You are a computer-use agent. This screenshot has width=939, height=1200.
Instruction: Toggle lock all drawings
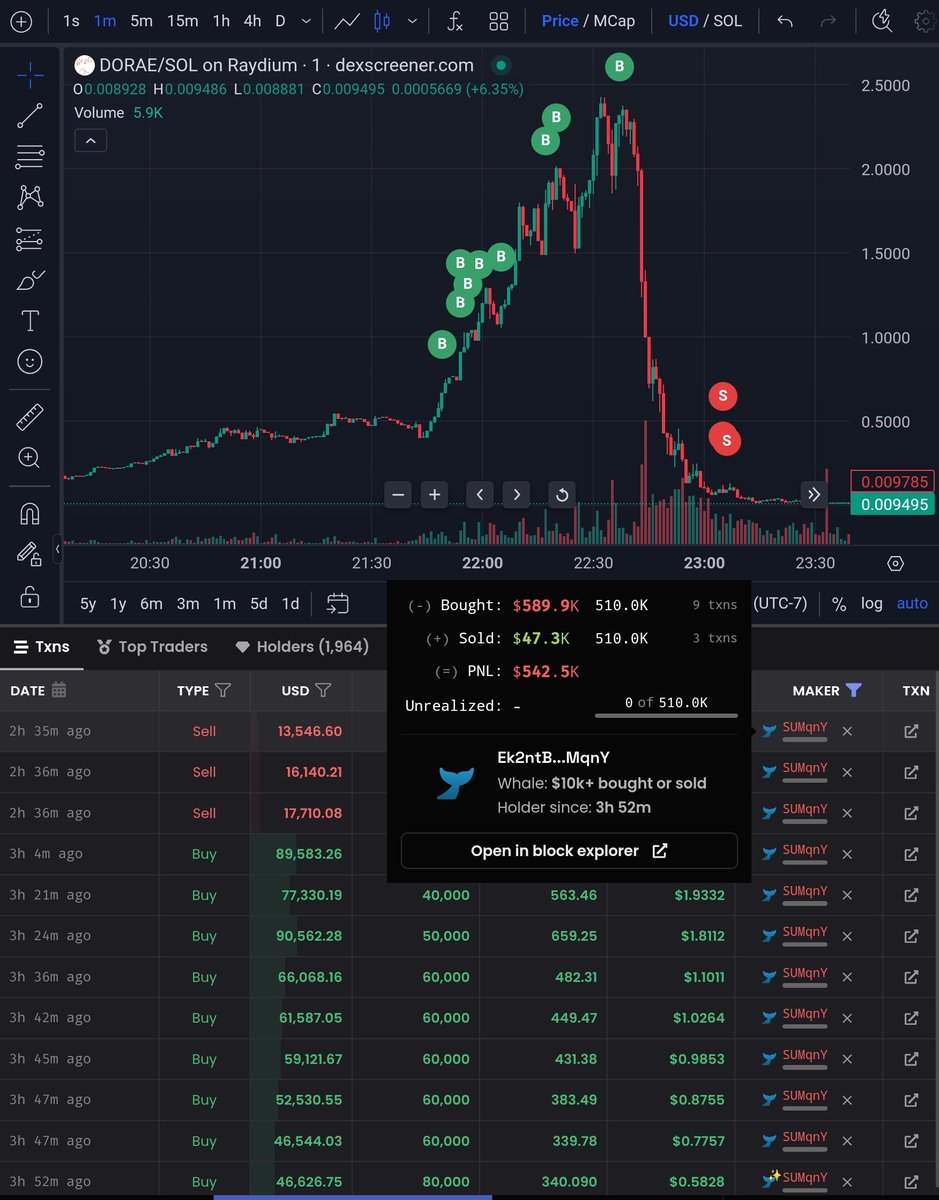(30, 597)
